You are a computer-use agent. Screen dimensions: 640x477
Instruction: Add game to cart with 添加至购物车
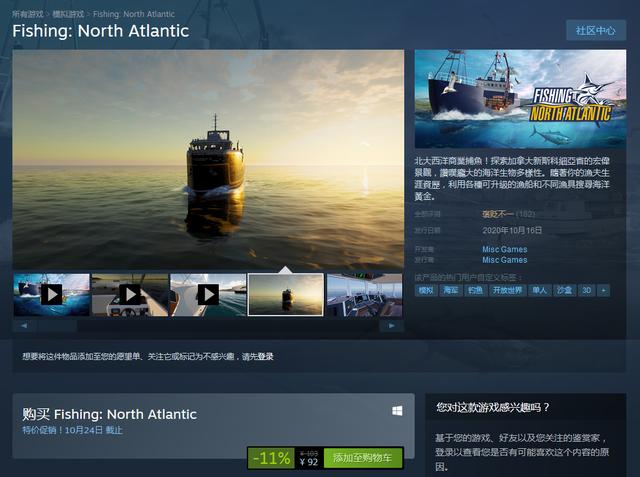coord(362,458)
